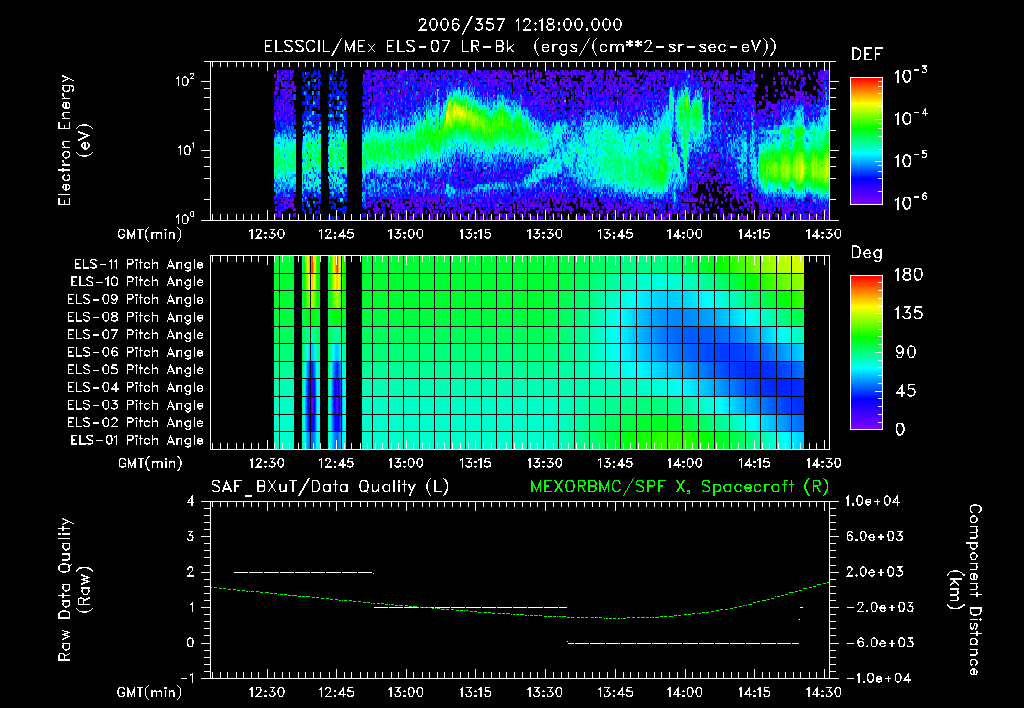This screenshot has height=708, width=1024.
Task: Click the 'GMT(min)' label under the spectrogram
Action: [150, 234]
